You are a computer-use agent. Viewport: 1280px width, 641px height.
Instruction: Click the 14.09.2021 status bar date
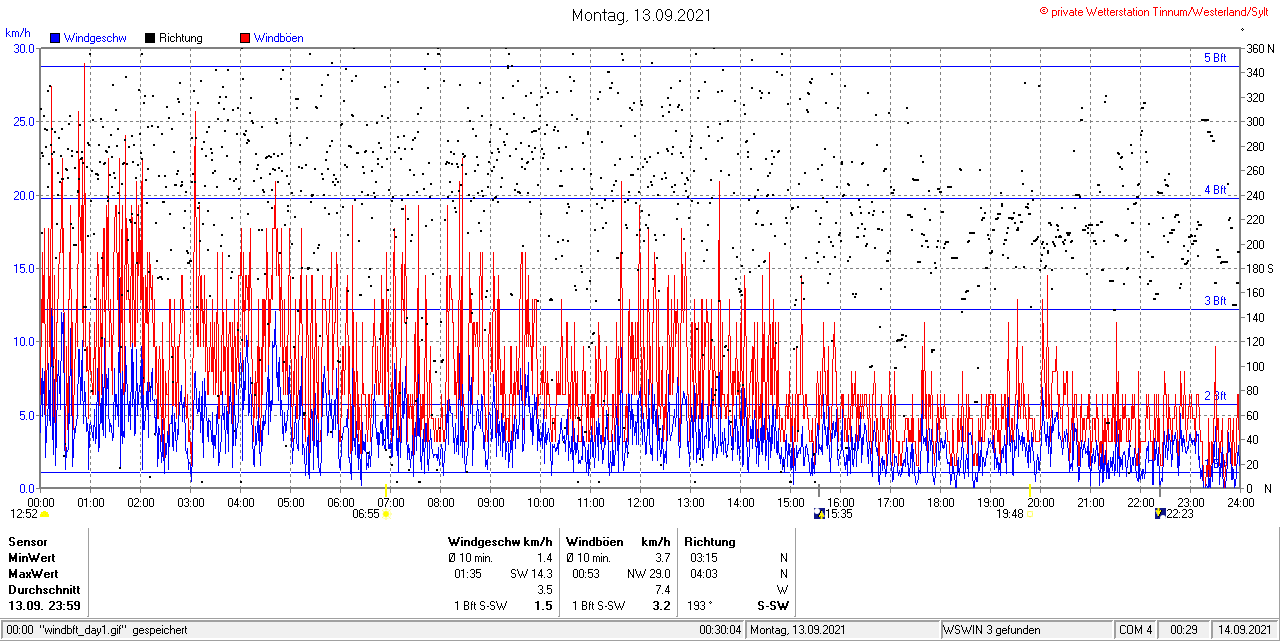pyautogui.click(x=1243, y=630)
